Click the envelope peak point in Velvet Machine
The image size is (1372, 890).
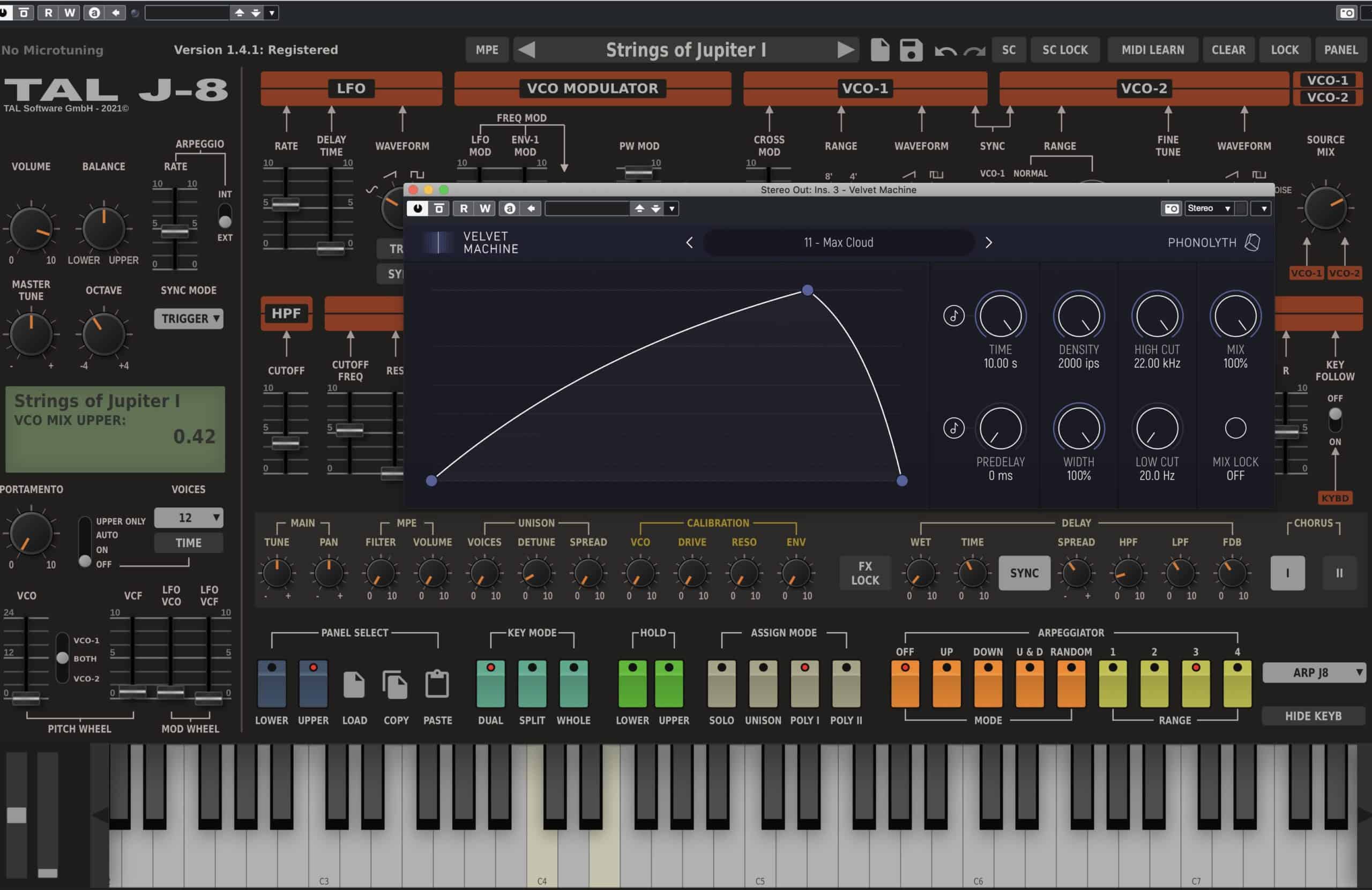(808, 290)
